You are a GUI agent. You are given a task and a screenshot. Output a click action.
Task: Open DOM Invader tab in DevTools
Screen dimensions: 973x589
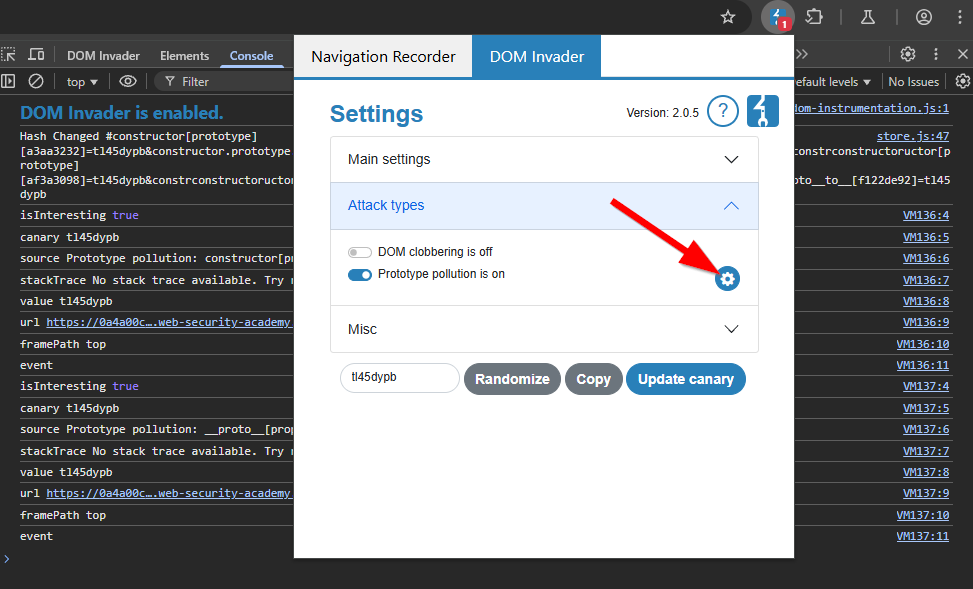[x=103, y=56]
